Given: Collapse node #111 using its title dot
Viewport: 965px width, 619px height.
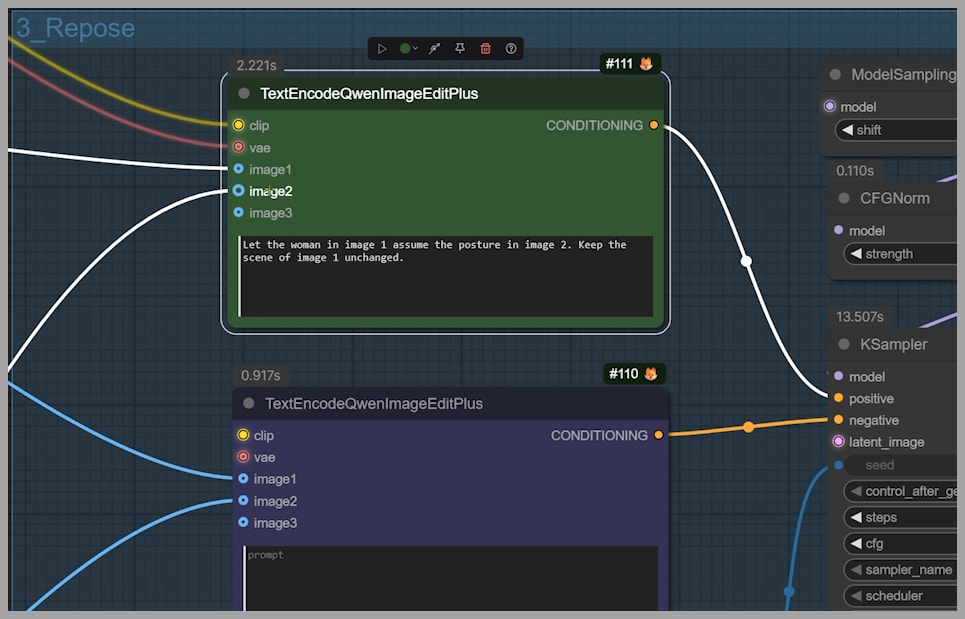Looking at the screenshot, I should point(244,93).
